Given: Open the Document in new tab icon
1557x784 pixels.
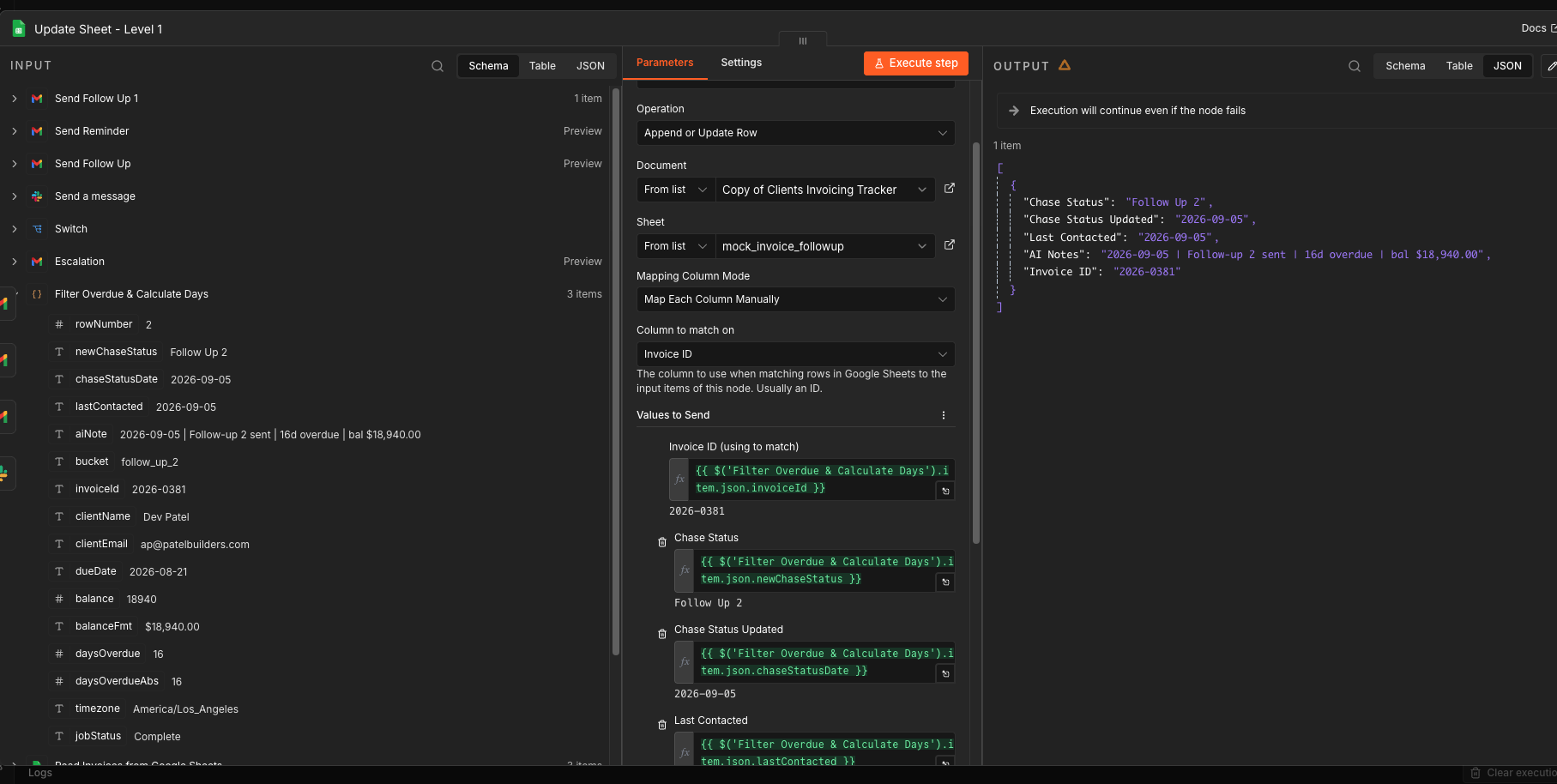Looking at the screenshot, I should 950,189.
